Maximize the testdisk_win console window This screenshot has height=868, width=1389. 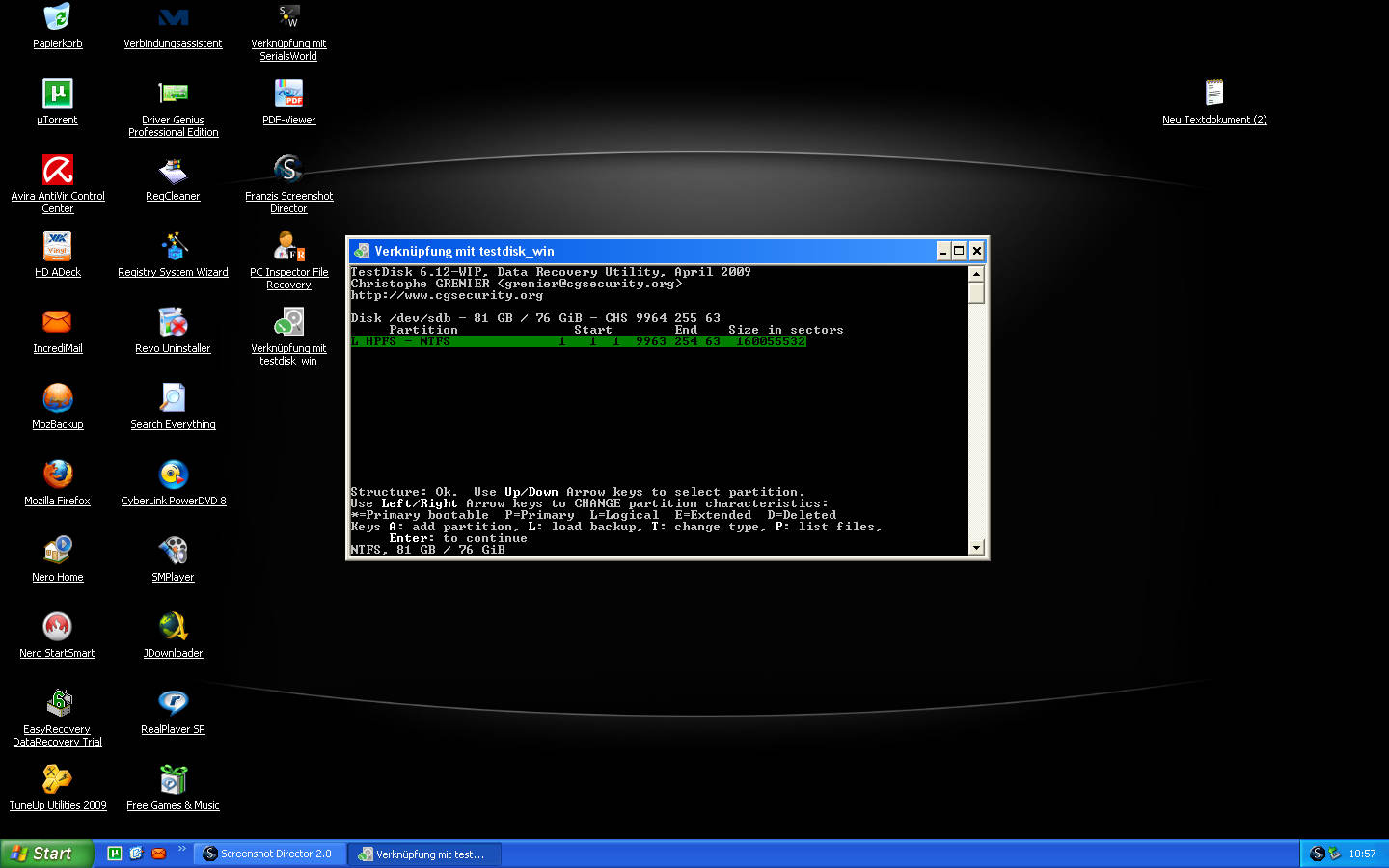pos(959,251)
